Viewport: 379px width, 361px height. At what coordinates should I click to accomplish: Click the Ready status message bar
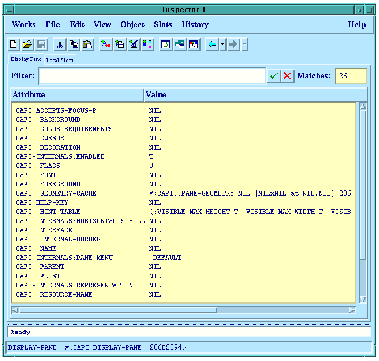[x=189, y=332]
